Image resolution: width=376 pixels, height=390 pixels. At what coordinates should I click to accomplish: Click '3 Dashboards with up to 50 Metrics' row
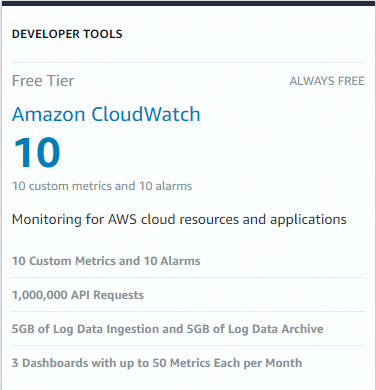(x=188, y=363)
